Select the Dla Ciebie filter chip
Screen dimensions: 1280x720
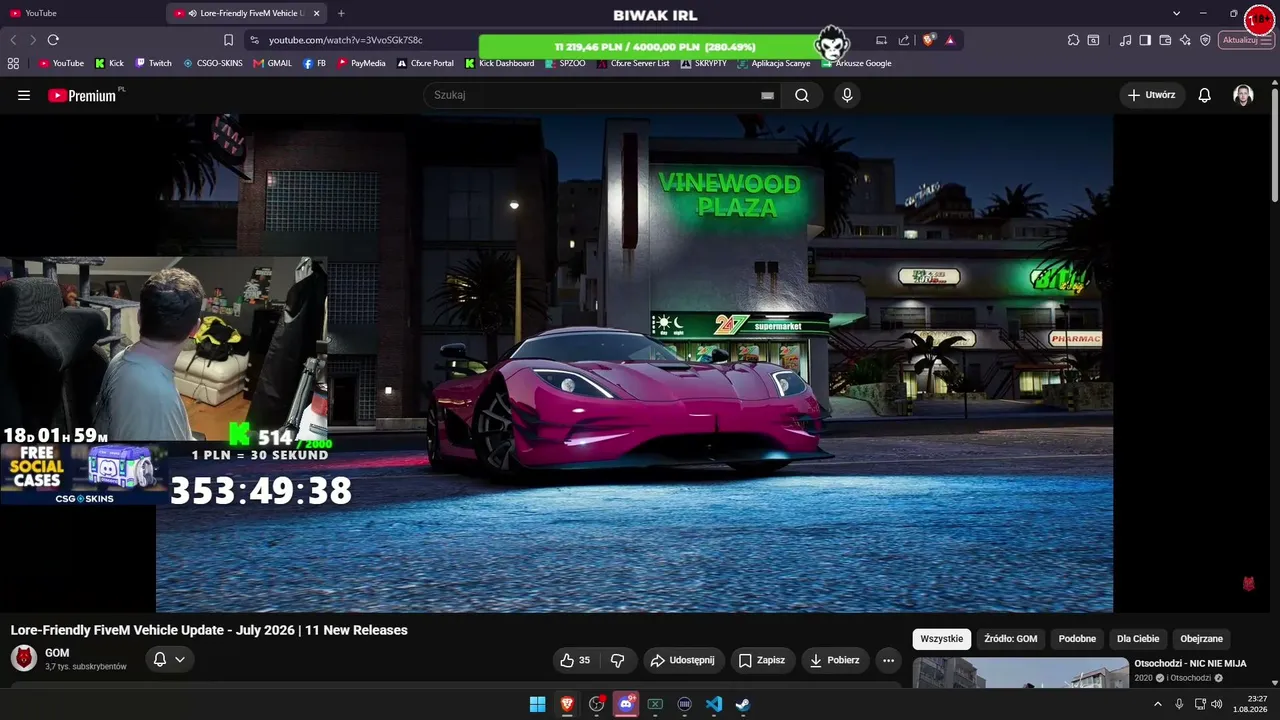pos(1138,639)
